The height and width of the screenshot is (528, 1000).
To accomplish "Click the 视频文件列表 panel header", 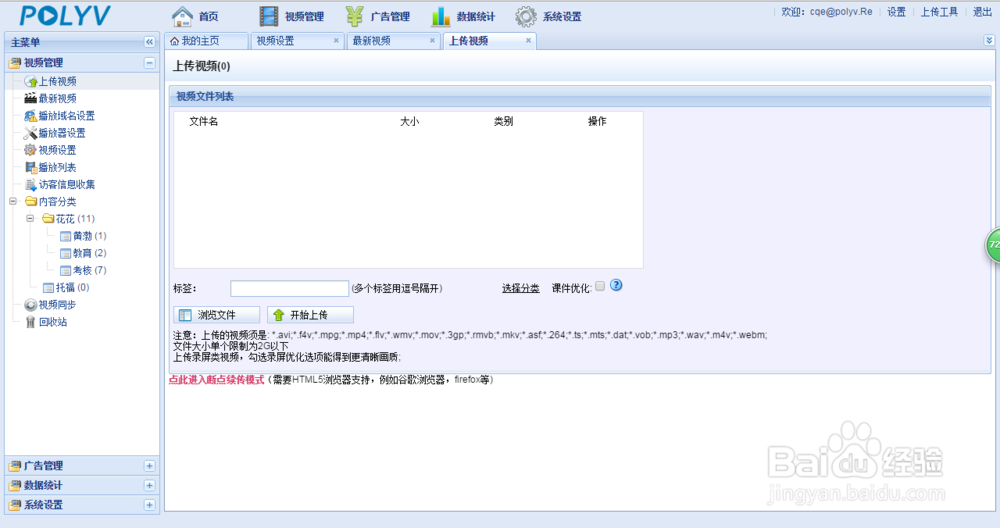I will (580, 96).
